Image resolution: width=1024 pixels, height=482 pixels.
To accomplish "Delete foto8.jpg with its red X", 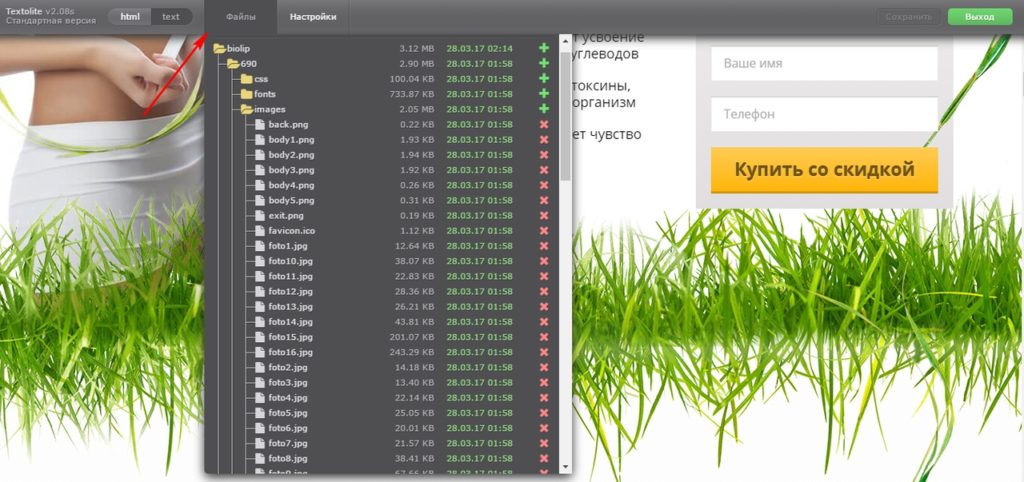I will pos(543,458).
